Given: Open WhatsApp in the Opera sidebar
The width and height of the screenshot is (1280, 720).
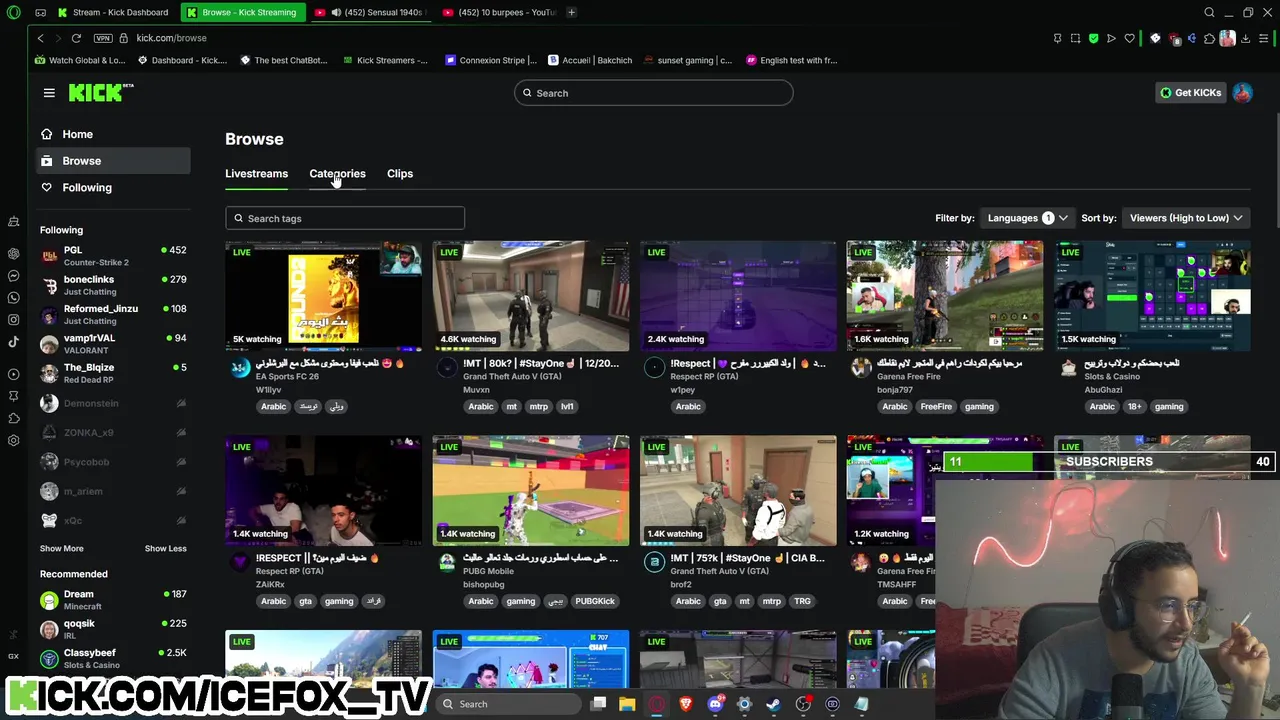Looking at the screenshot, I should [14, 298].
